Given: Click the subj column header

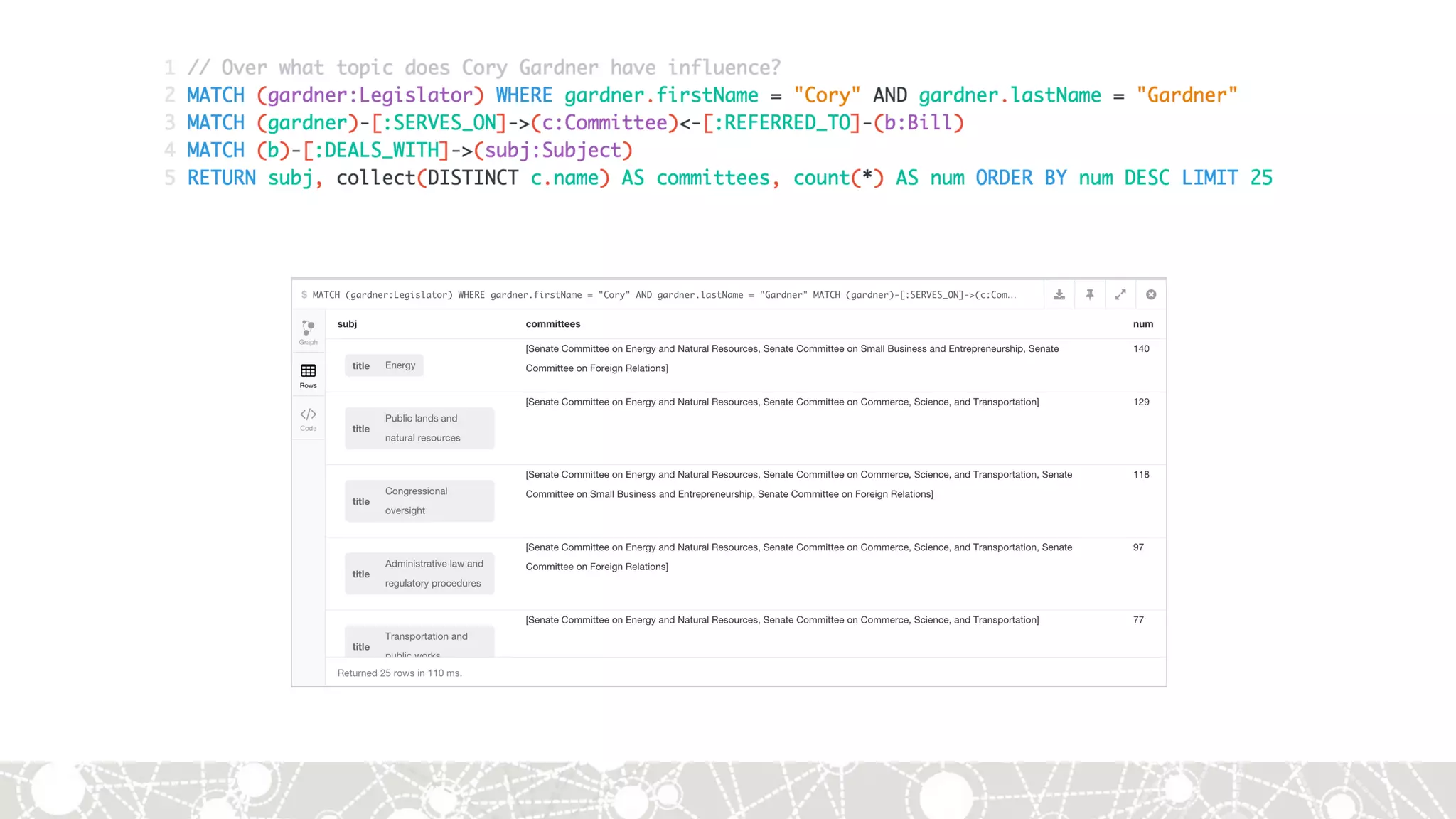Looking at the screenshot, I should [347, 324].
